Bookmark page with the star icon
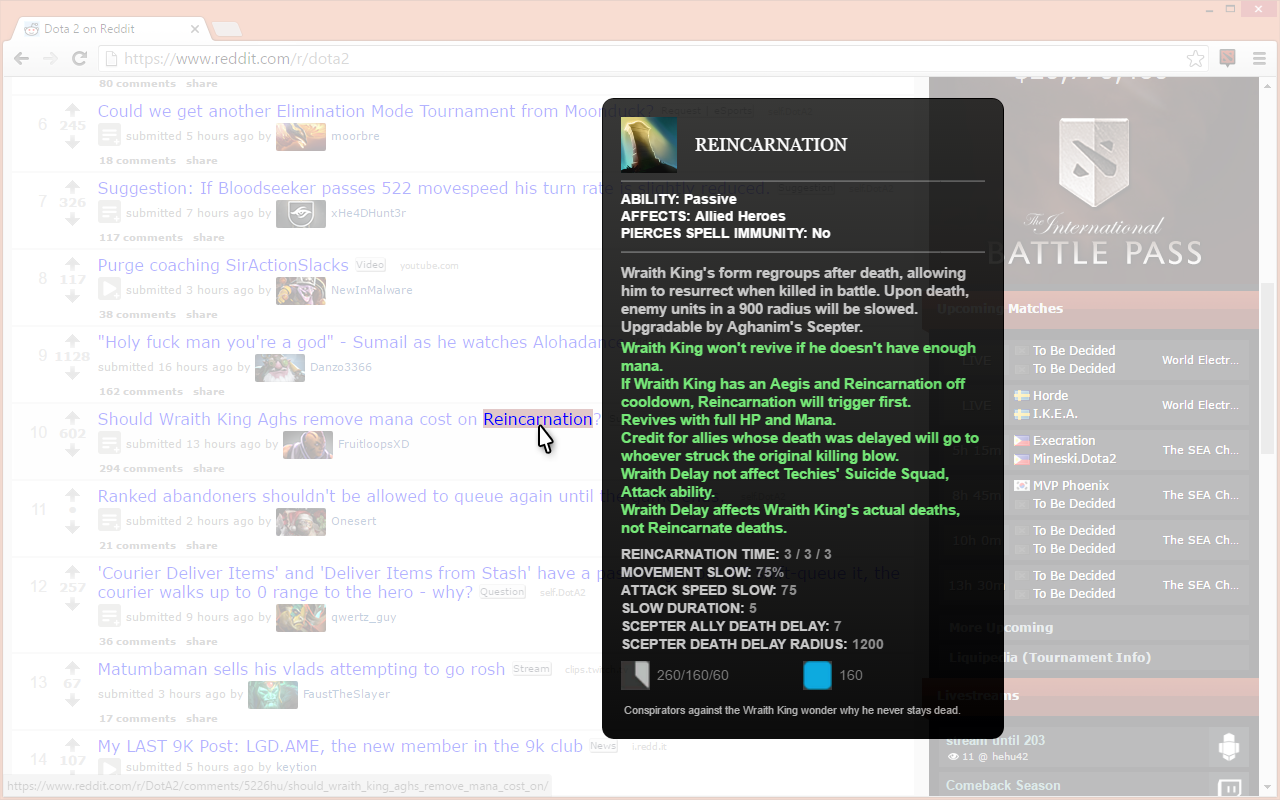 click(x=1195, y=59)
